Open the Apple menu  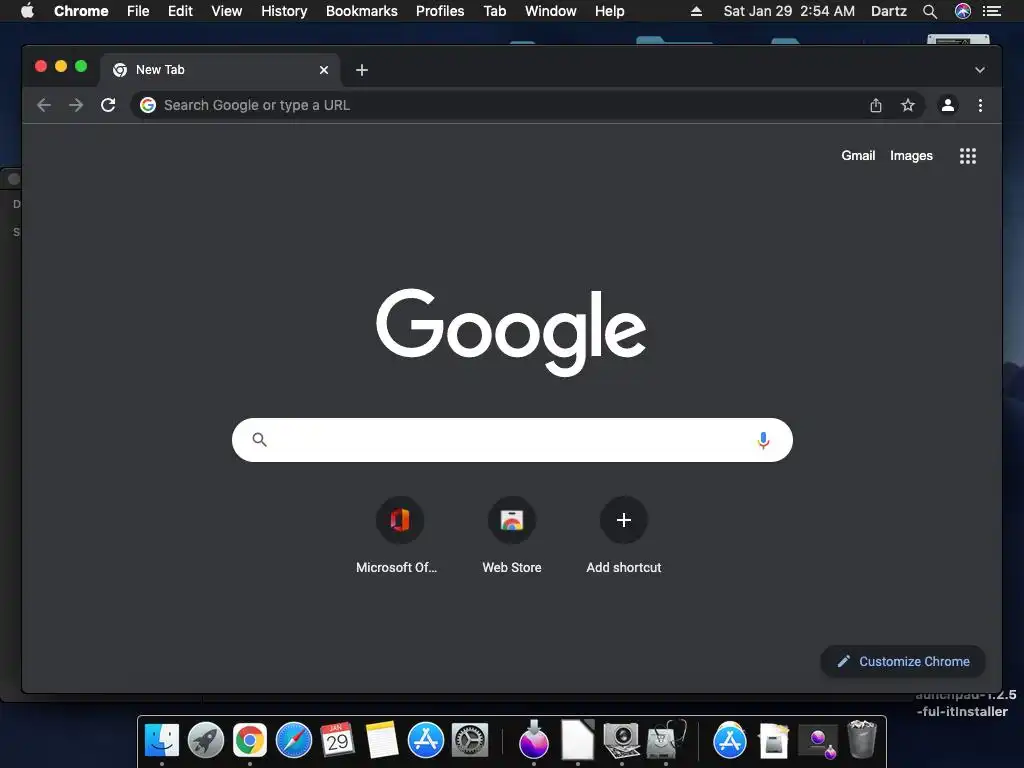coord(27,11)
